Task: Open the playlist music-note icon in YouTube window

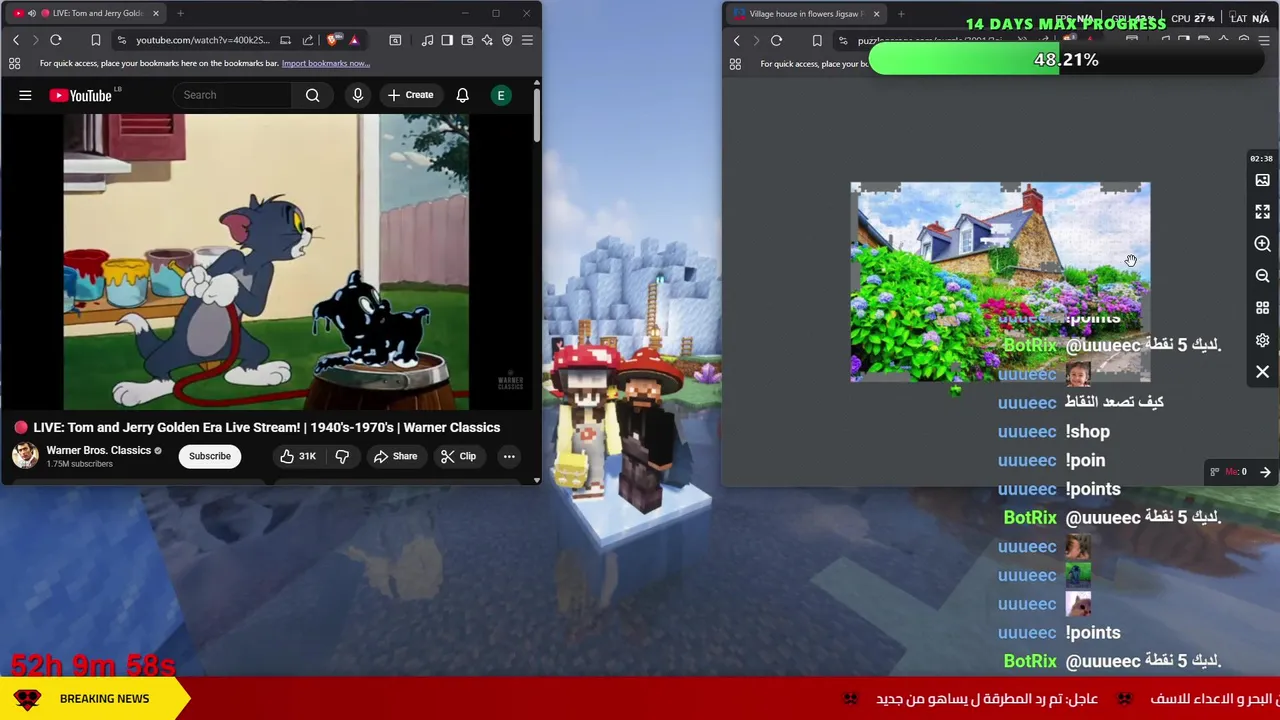Action: (427, 40)
